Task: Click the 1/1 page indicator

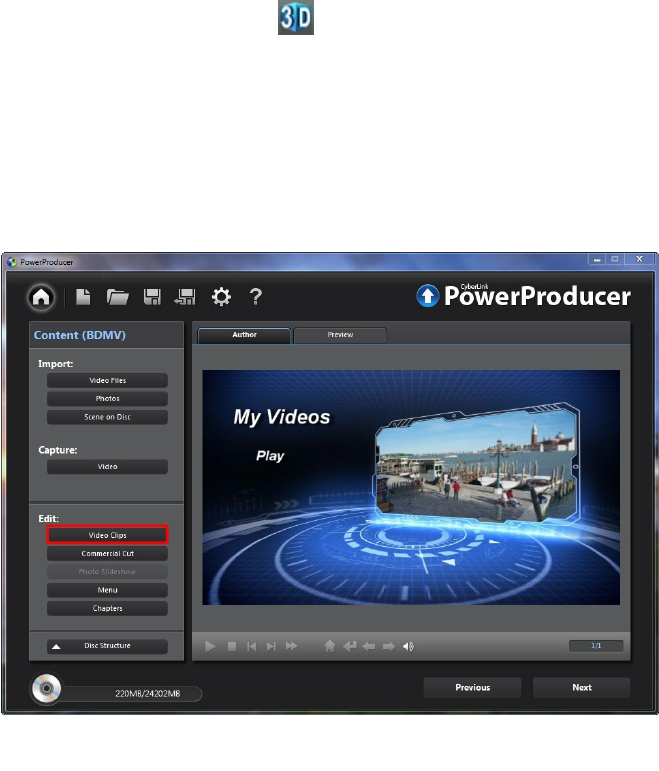Action: click(596, 646)
